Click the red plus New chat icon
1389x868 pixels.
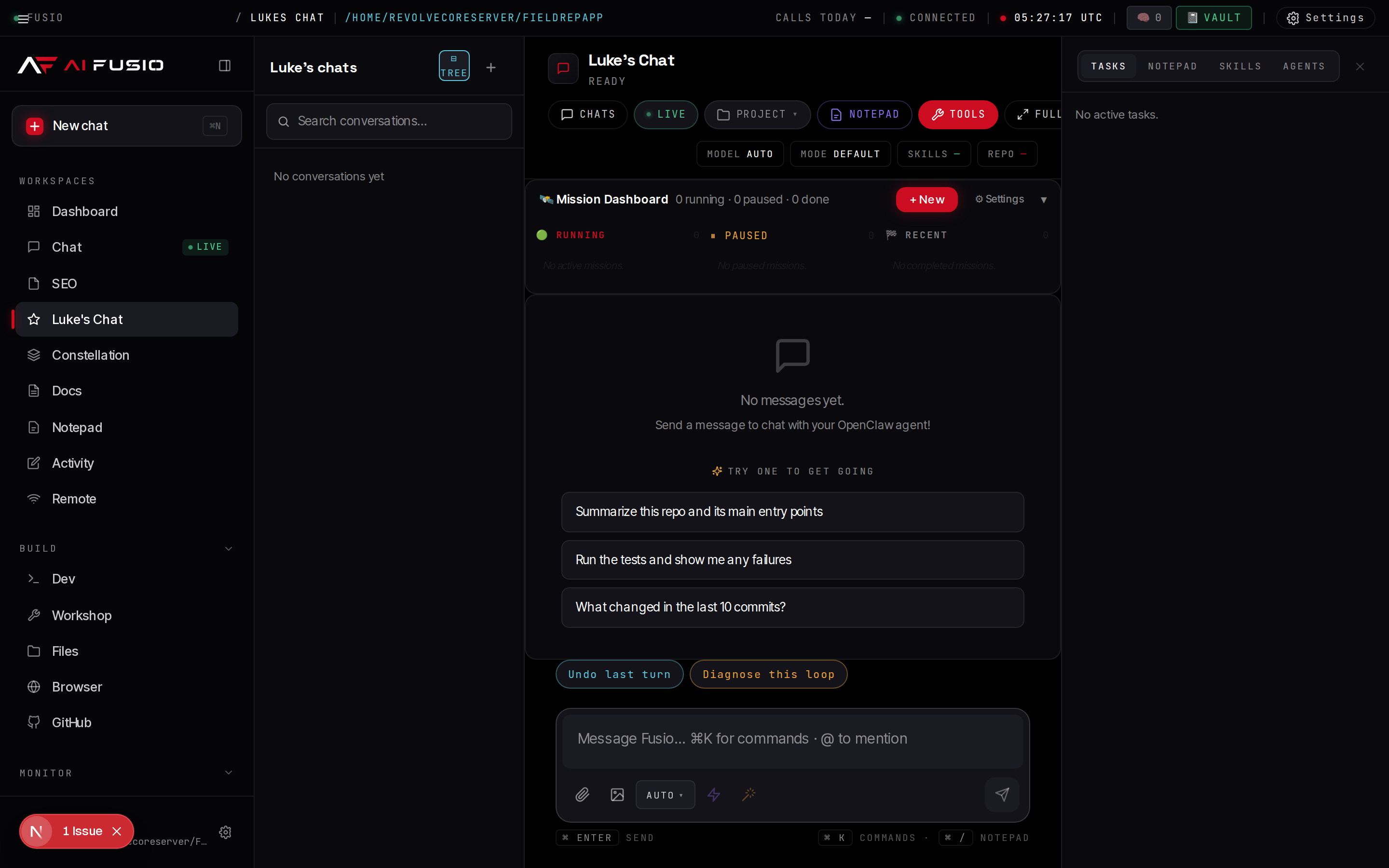point(34,126)
